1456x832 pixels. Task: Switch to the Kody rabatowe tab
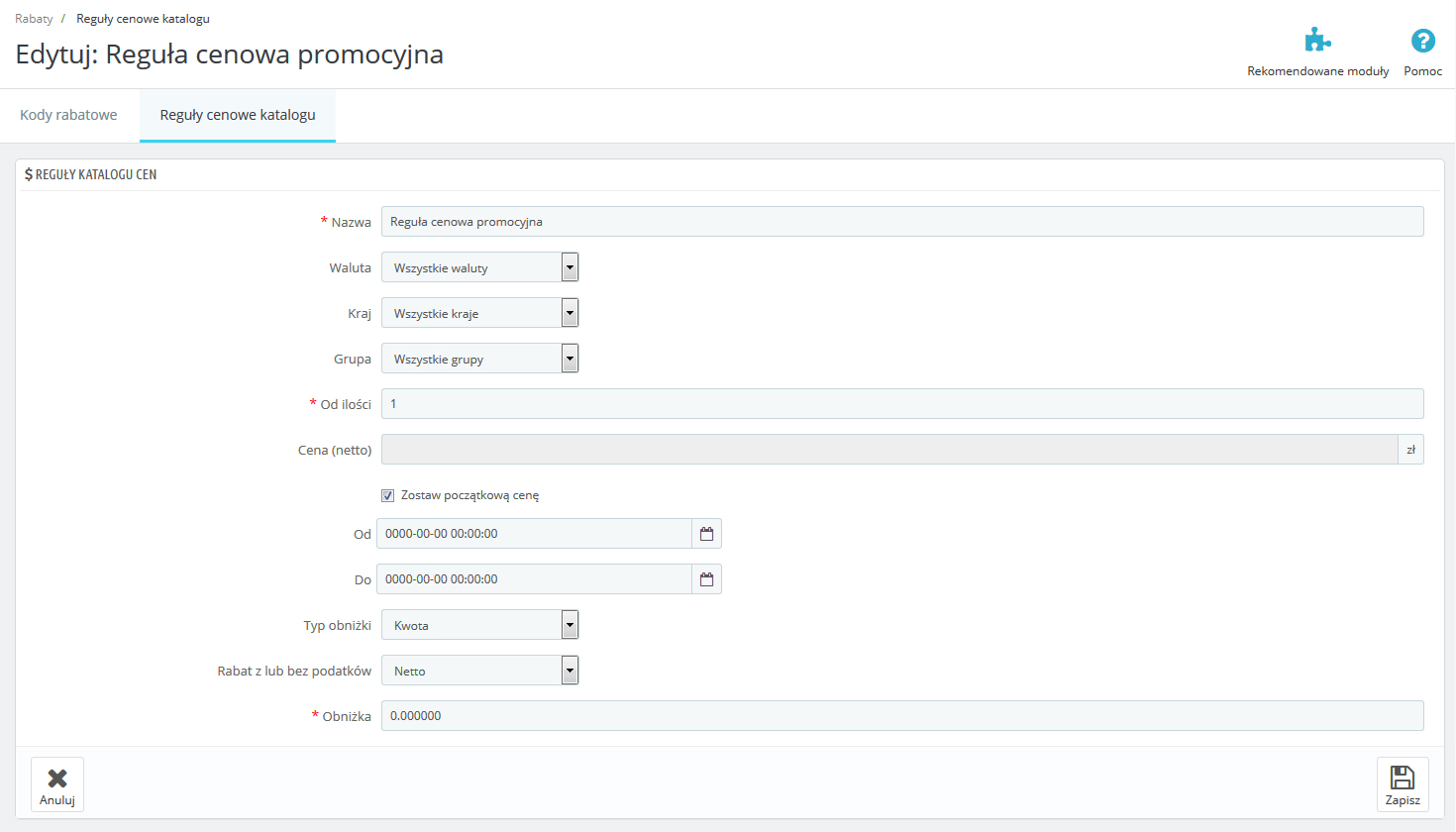68,115
